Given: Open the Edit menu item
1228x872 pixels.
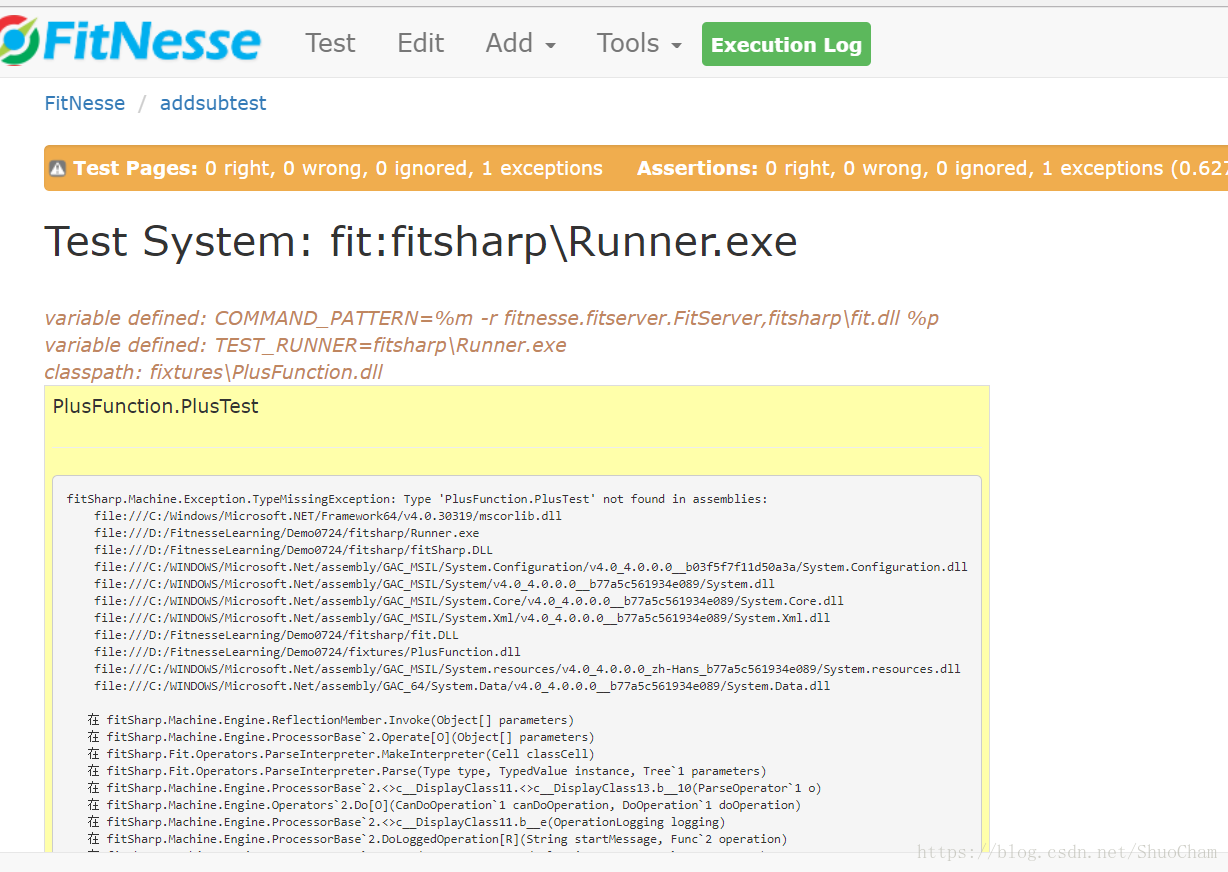Looking at the screenshot, I should point(421,43).
